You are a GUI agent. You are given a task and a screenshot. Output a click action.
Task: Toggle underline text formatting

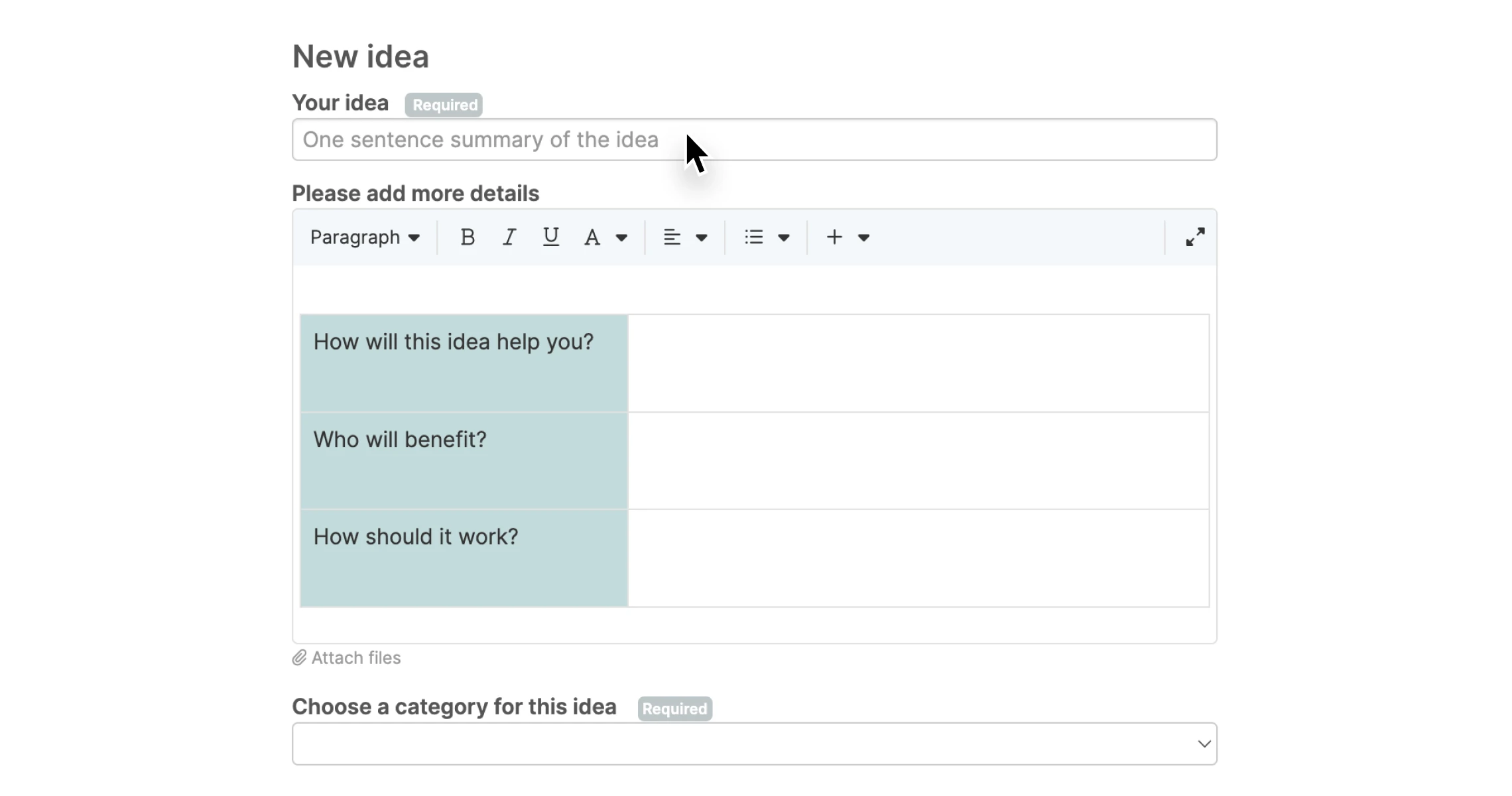550,237
